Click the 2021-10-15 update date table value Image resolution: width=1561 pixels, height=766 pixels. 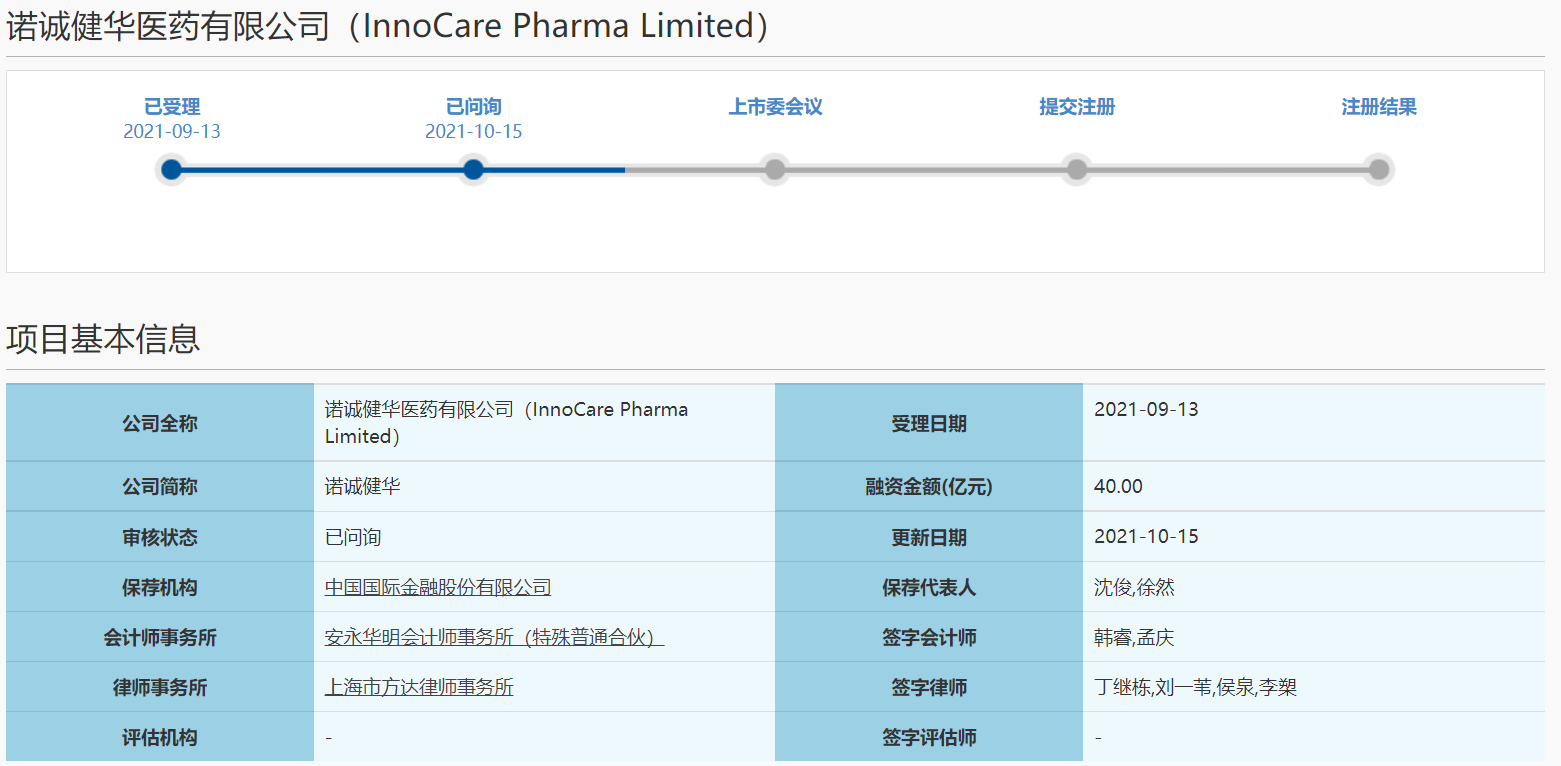coord(1146,537)
